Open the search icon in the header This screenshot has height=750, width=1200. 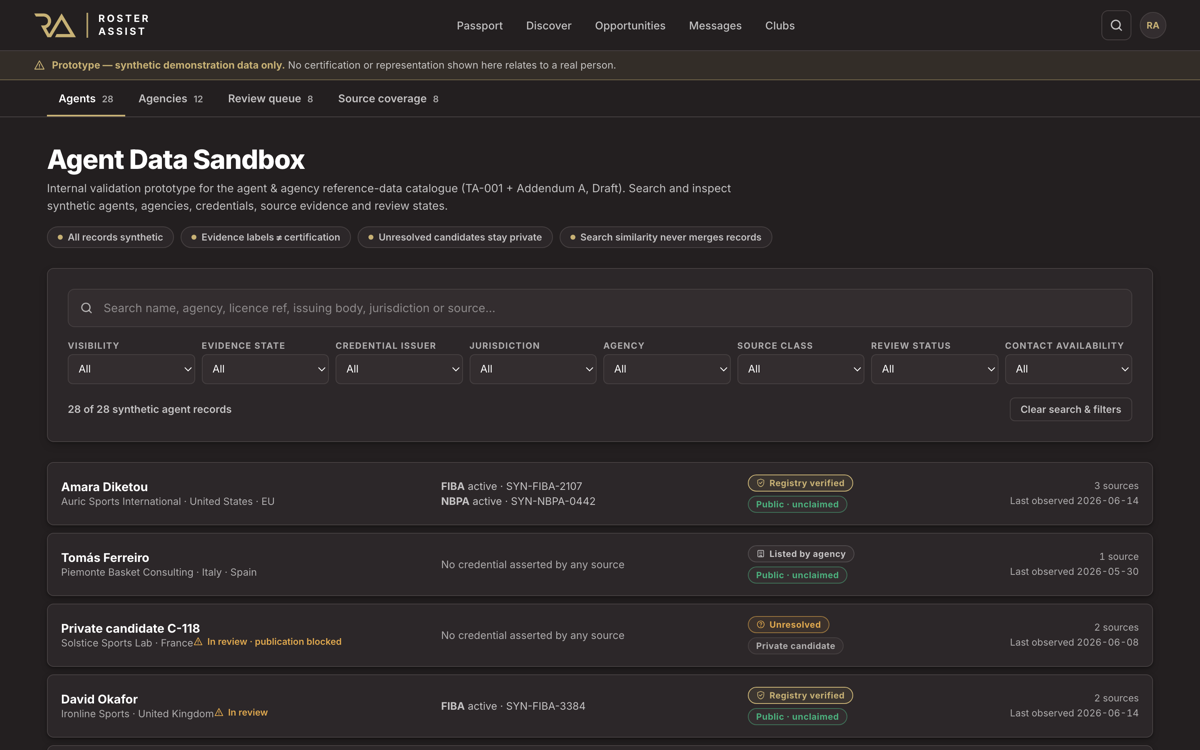pos(1116,25)
